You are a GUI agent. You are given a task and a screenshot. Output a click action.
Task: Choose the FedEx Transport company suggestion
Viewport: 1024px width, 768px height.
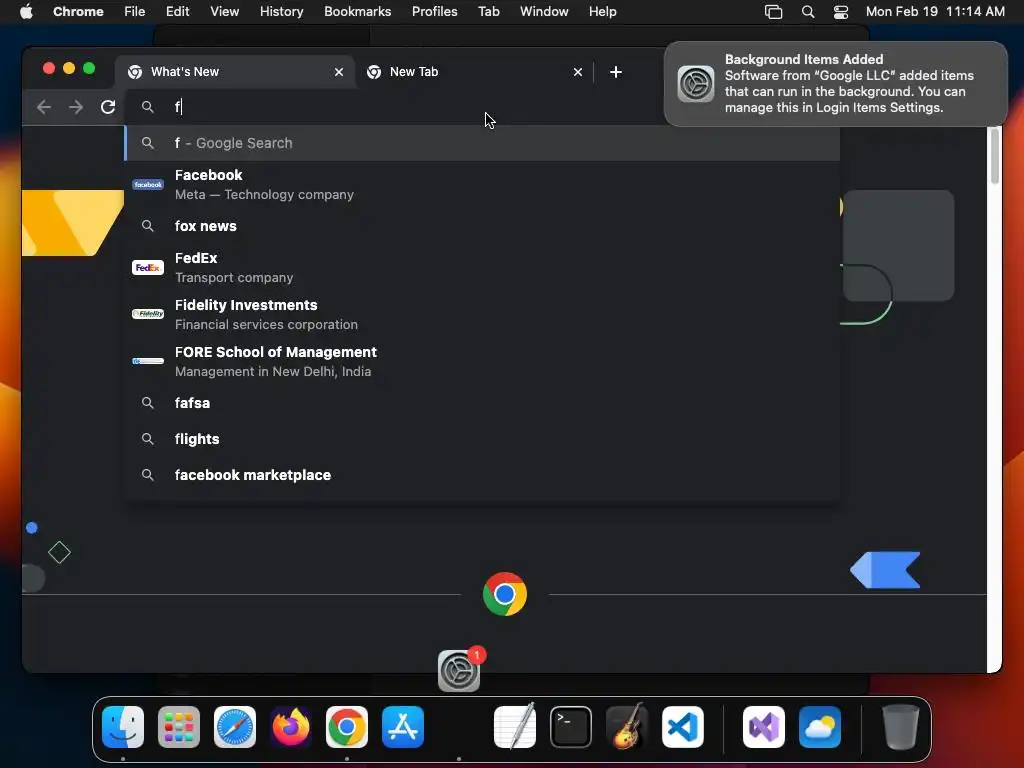tap(482, 268)
